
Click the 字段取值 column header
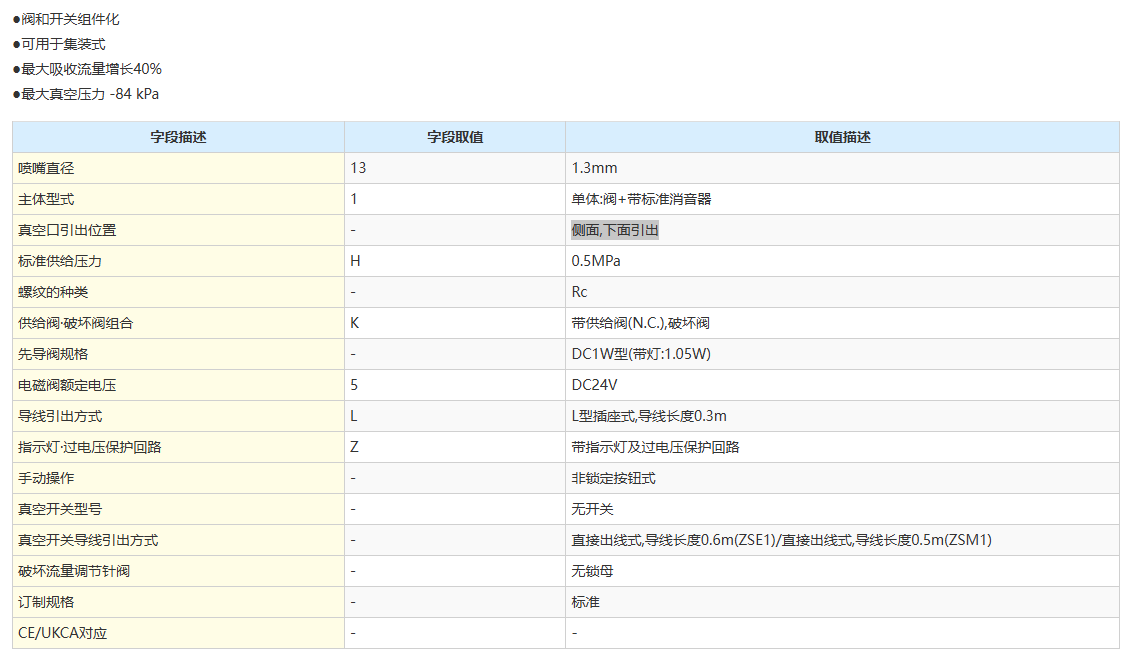[455, 137]
